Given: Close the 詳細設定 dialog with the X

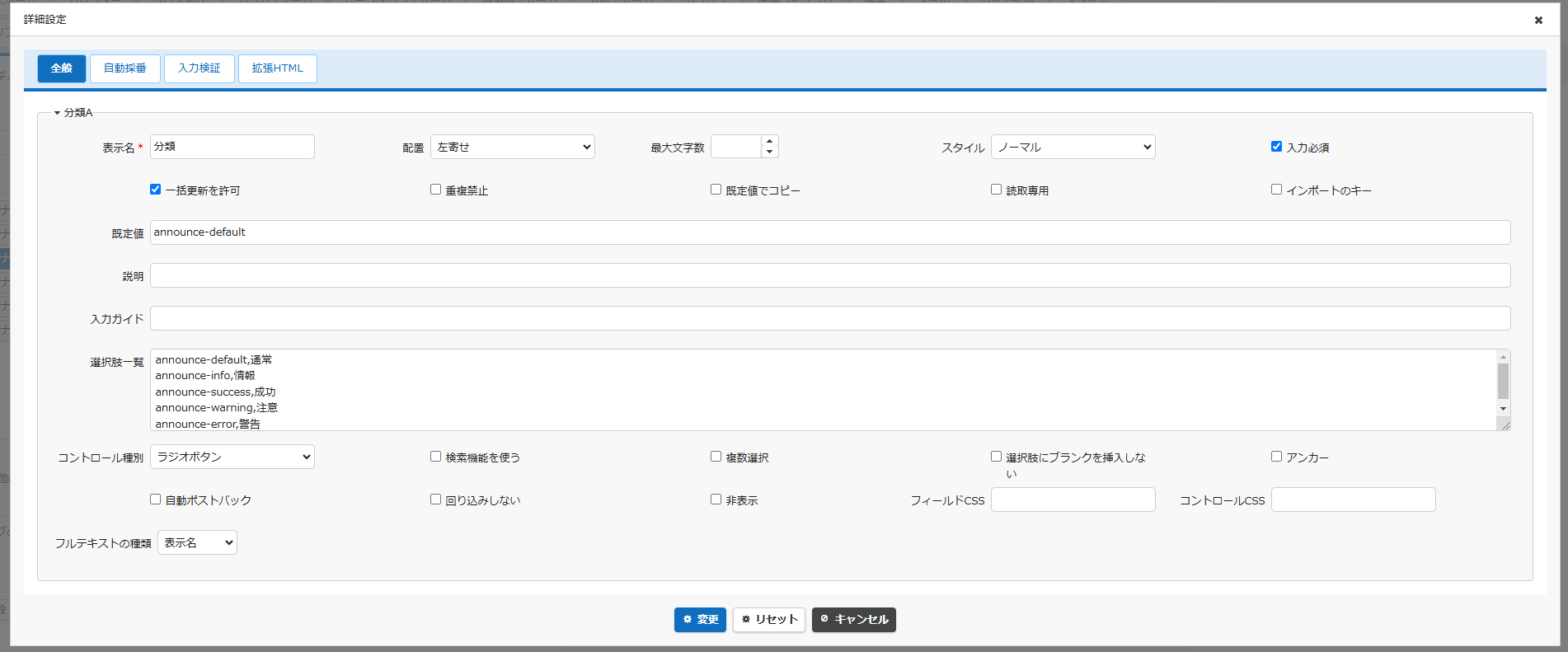Looking at the screenshot, I should (x=1538, y=20).
